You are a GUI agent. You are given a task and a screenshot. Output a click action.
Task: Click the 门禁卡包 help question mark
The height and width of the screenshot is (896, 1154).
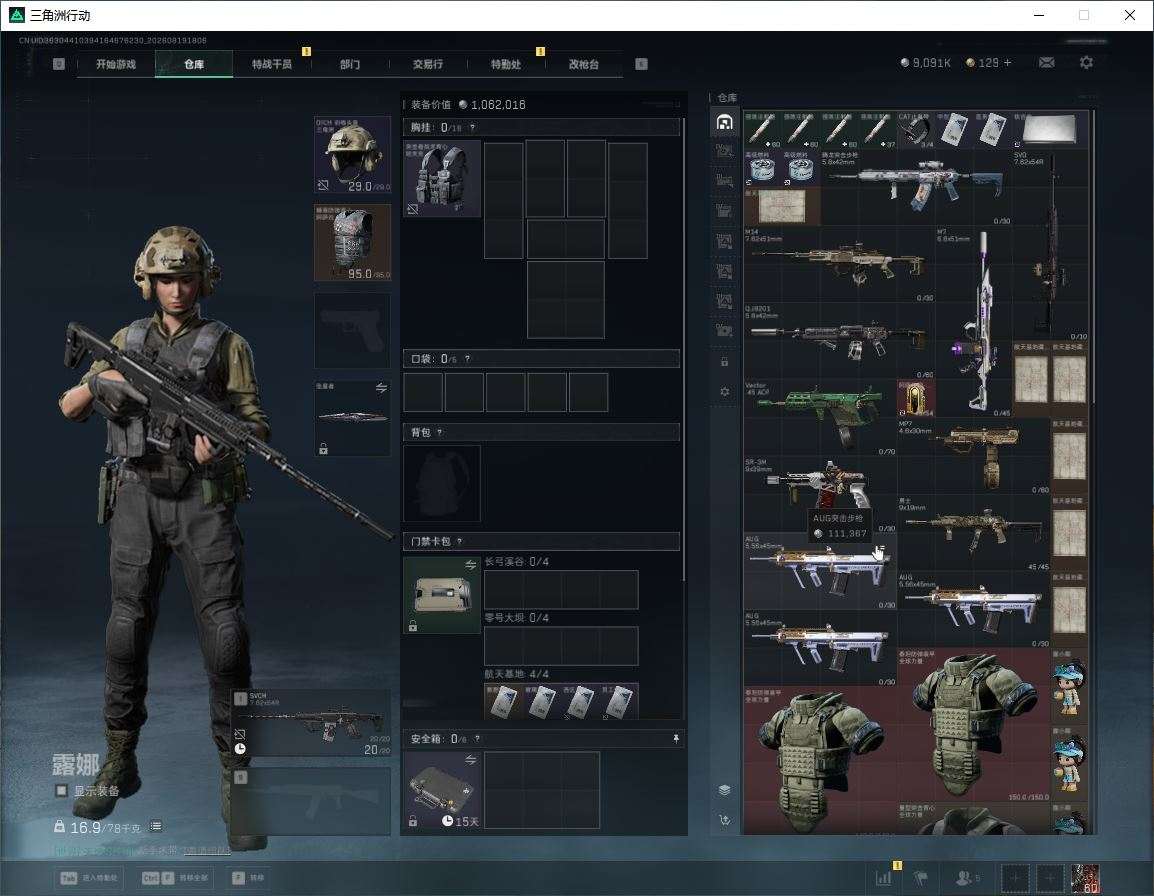coord(459,542)
